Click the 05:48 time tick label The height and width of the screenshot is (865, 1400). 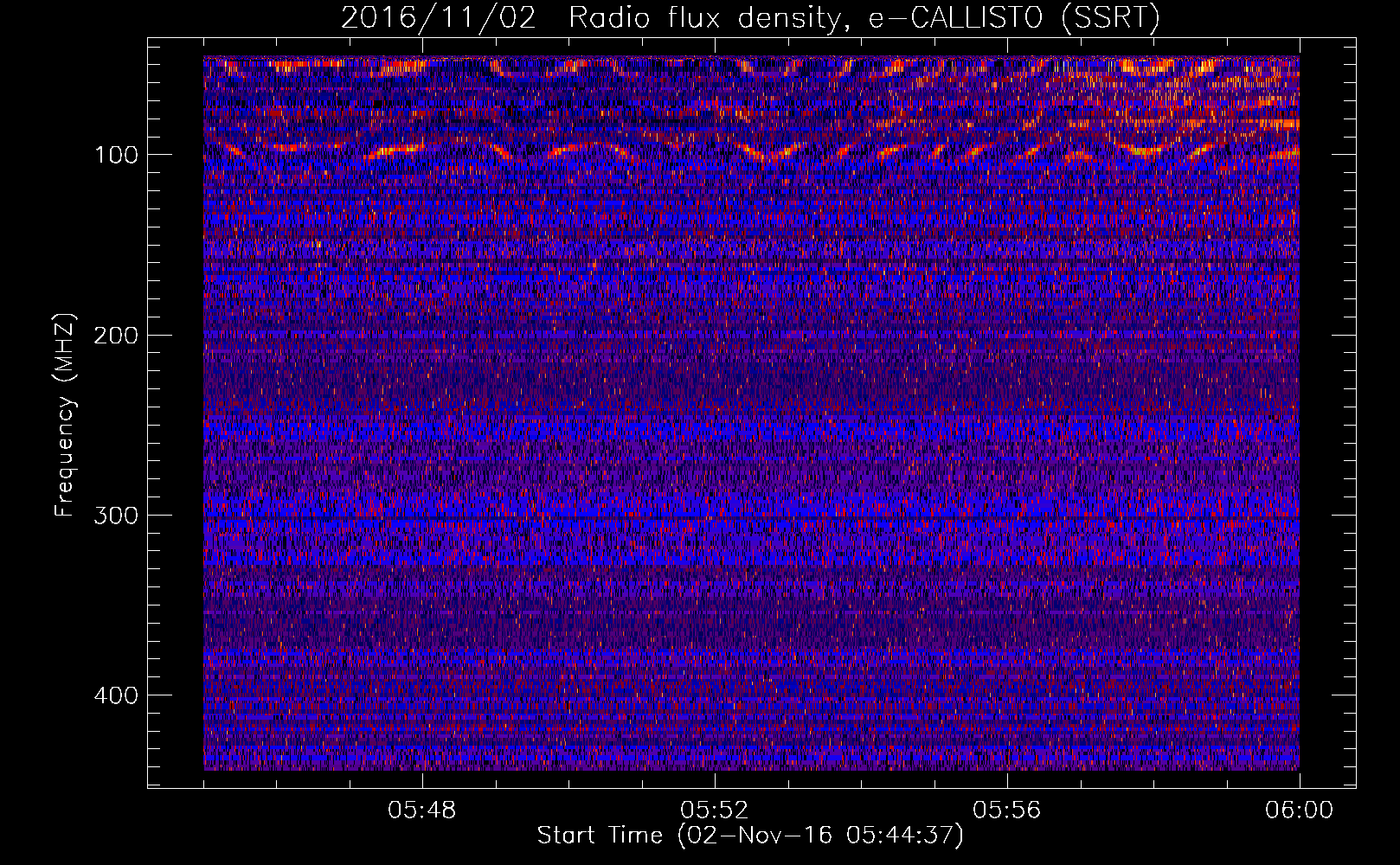tap(422, 811)
